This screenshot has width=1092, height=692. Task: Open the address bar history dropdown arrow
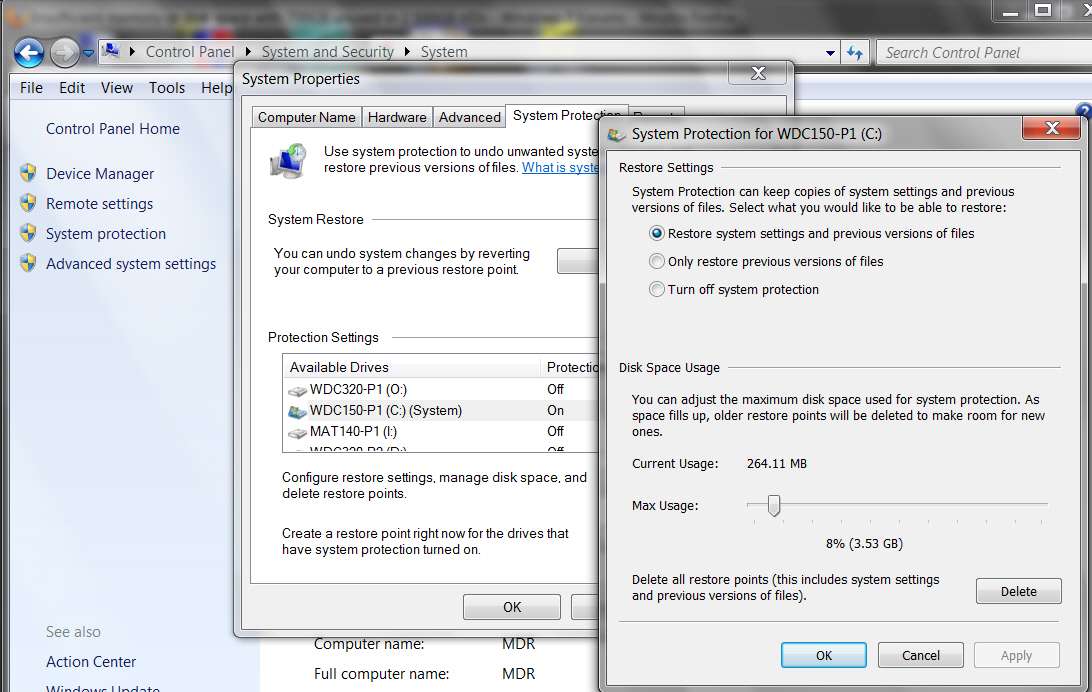[x=830, y=53]
